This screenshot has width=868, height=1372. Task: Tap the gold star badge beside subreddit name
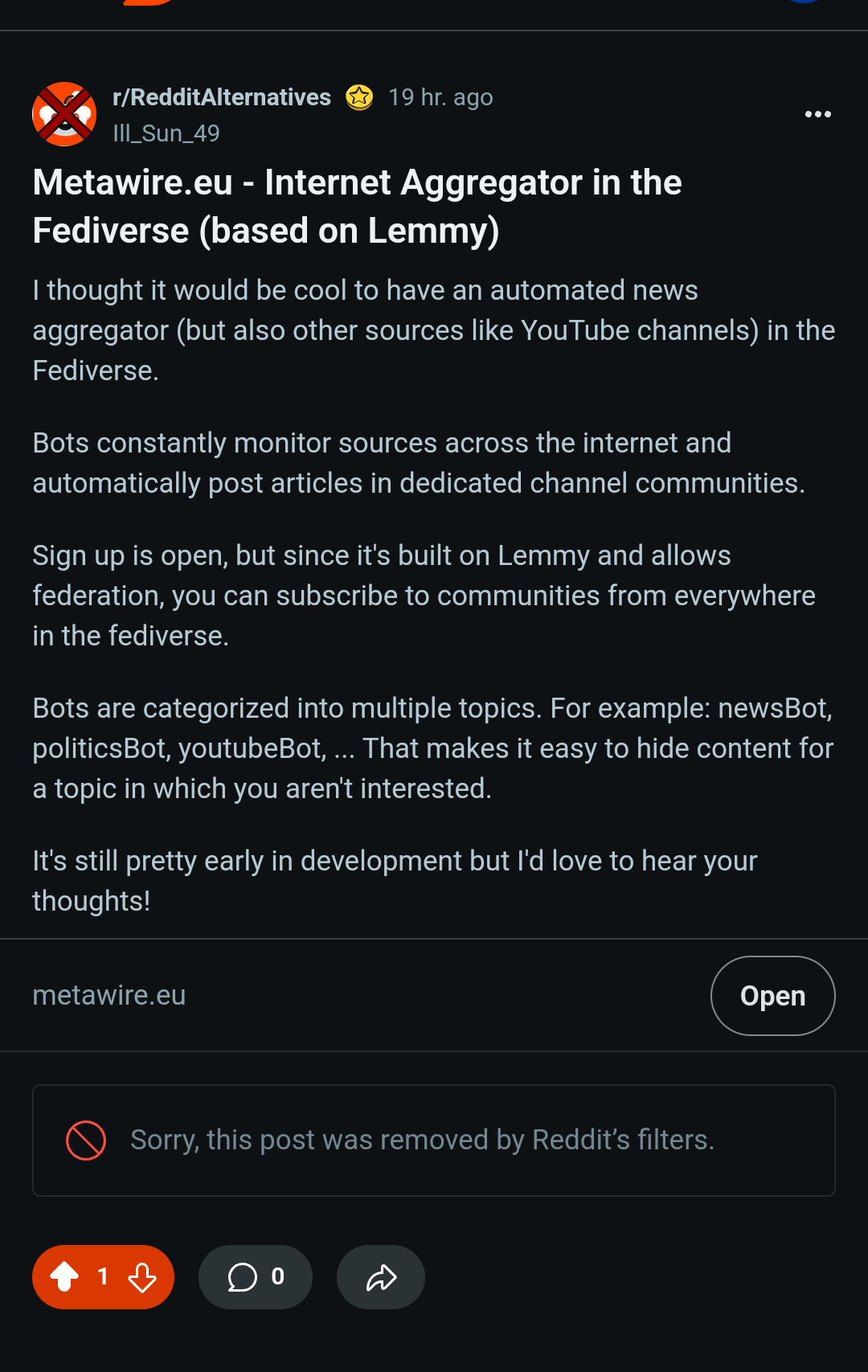pyautogui.click(x=359, y=97)
